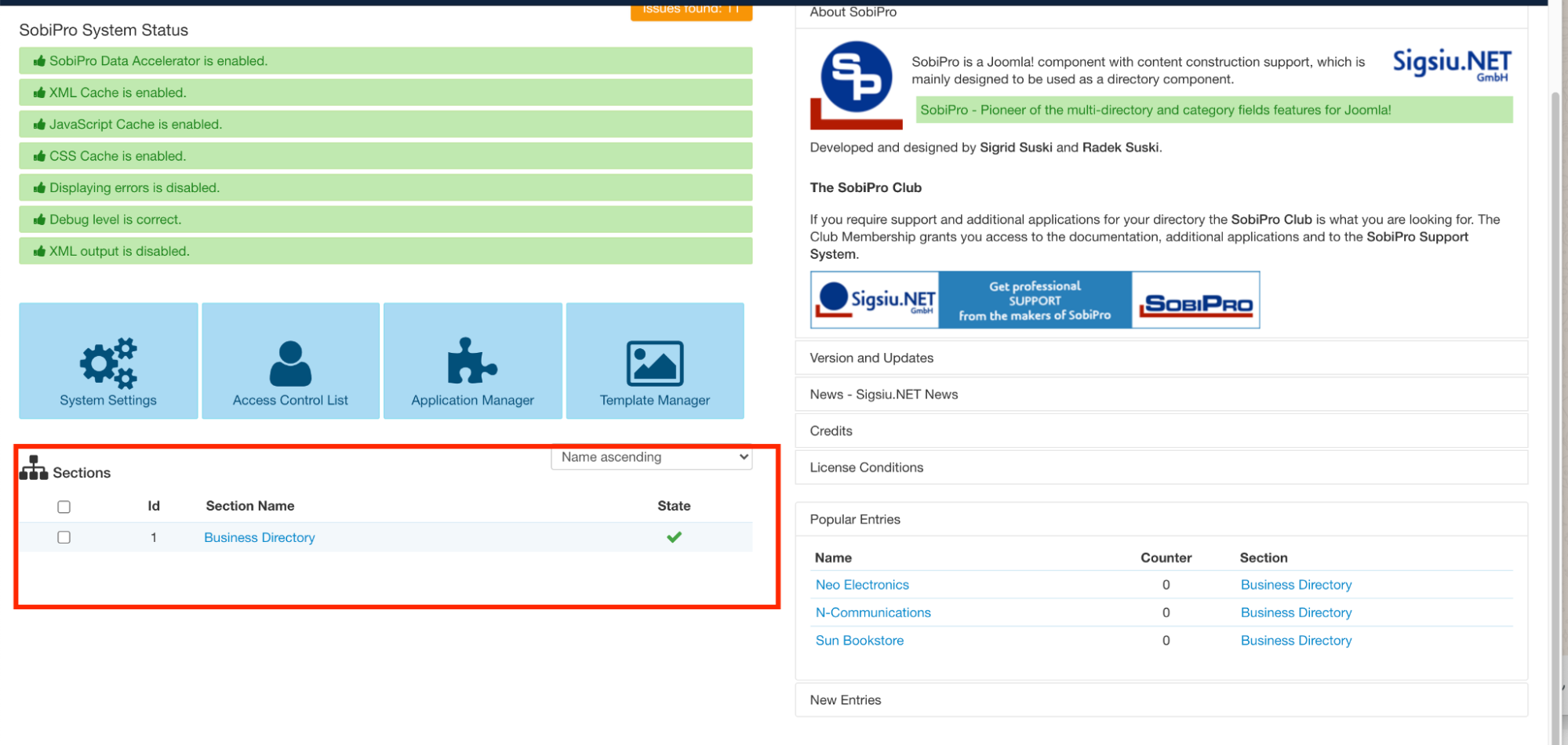Open Neo Electronics entry

point(862,585)
